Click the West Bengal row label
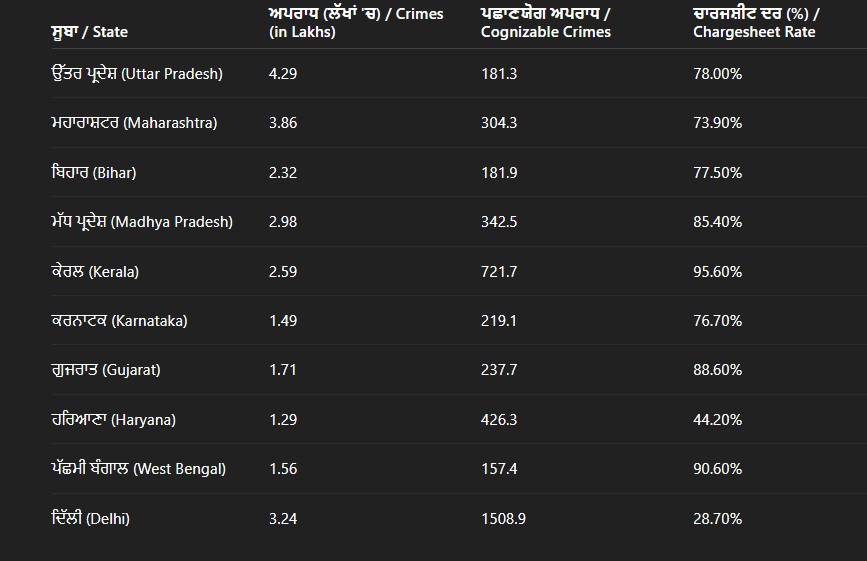Image resolution: width=867 pixels, height=561 pixels. coord(139,469)
